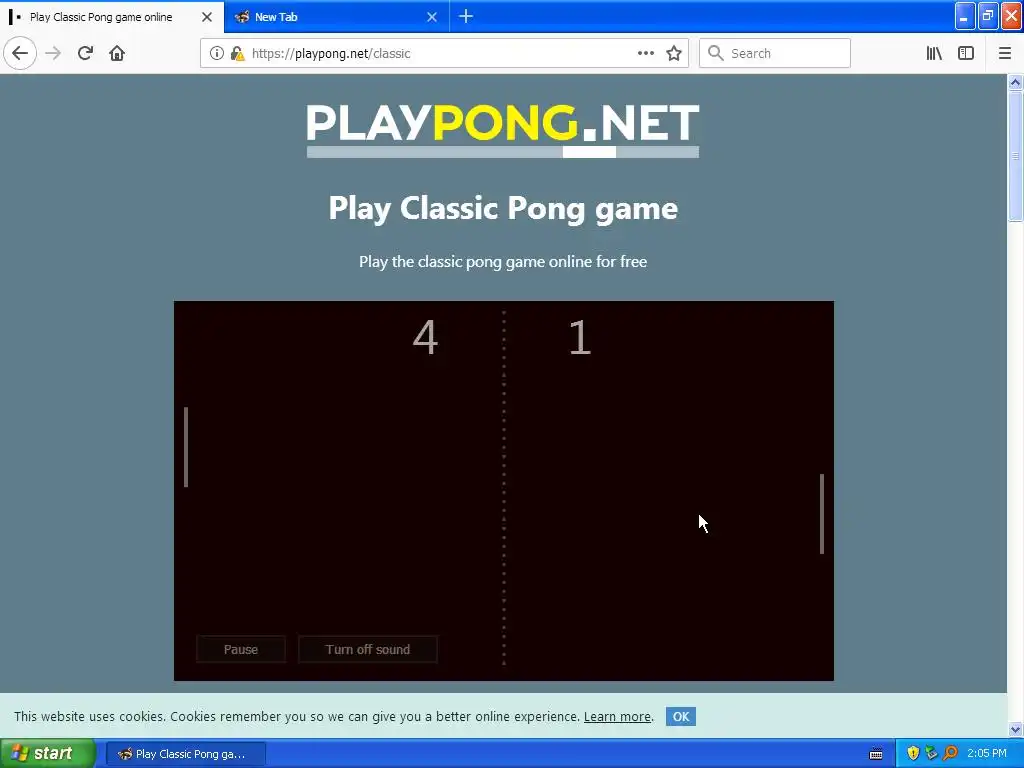Switch to the New Tab tab
This screenshot has height=768, width=1024.
click(336, 17)
